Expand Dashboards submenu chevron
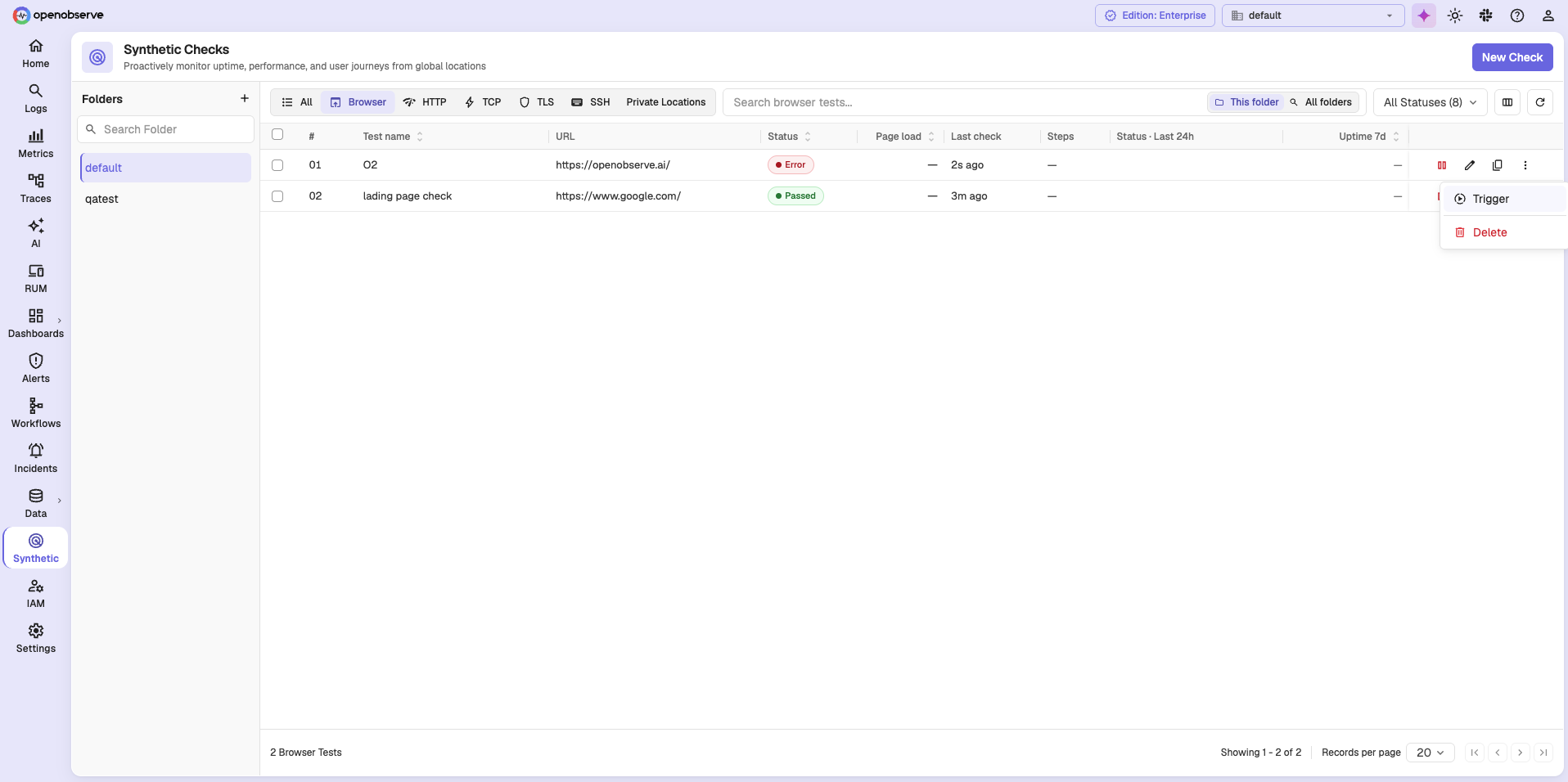1568x782 pixels. (x=60, y=321)
